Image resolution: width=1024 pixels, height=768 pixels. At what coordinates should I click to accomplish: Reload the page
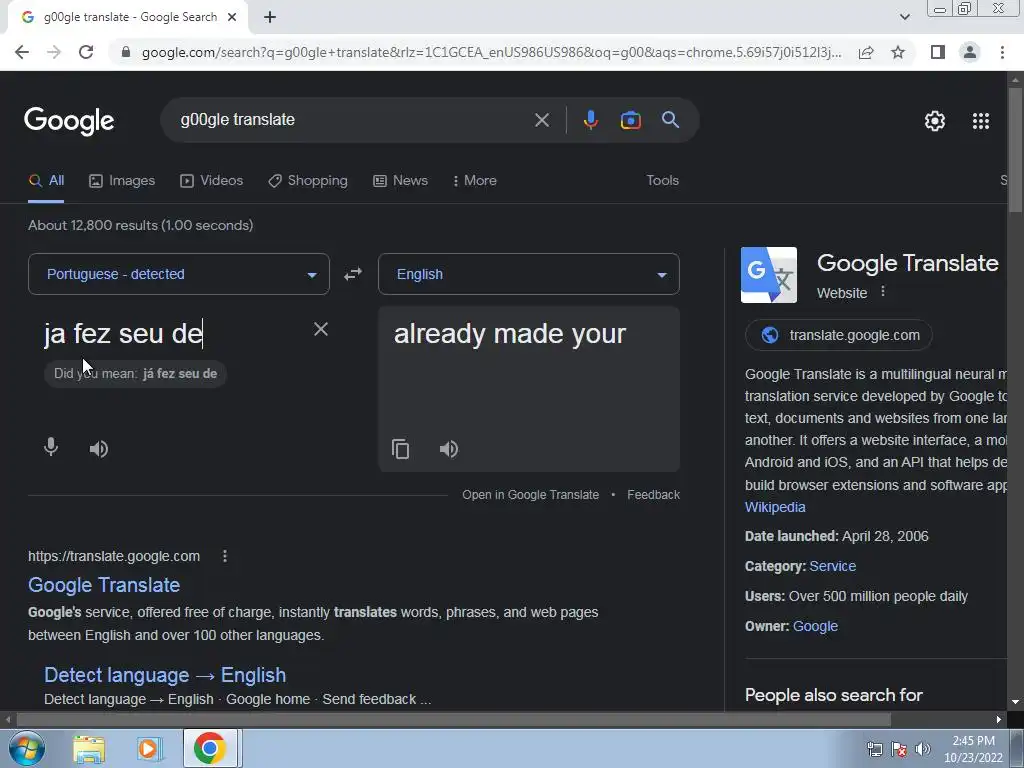(x=86, y=52)
